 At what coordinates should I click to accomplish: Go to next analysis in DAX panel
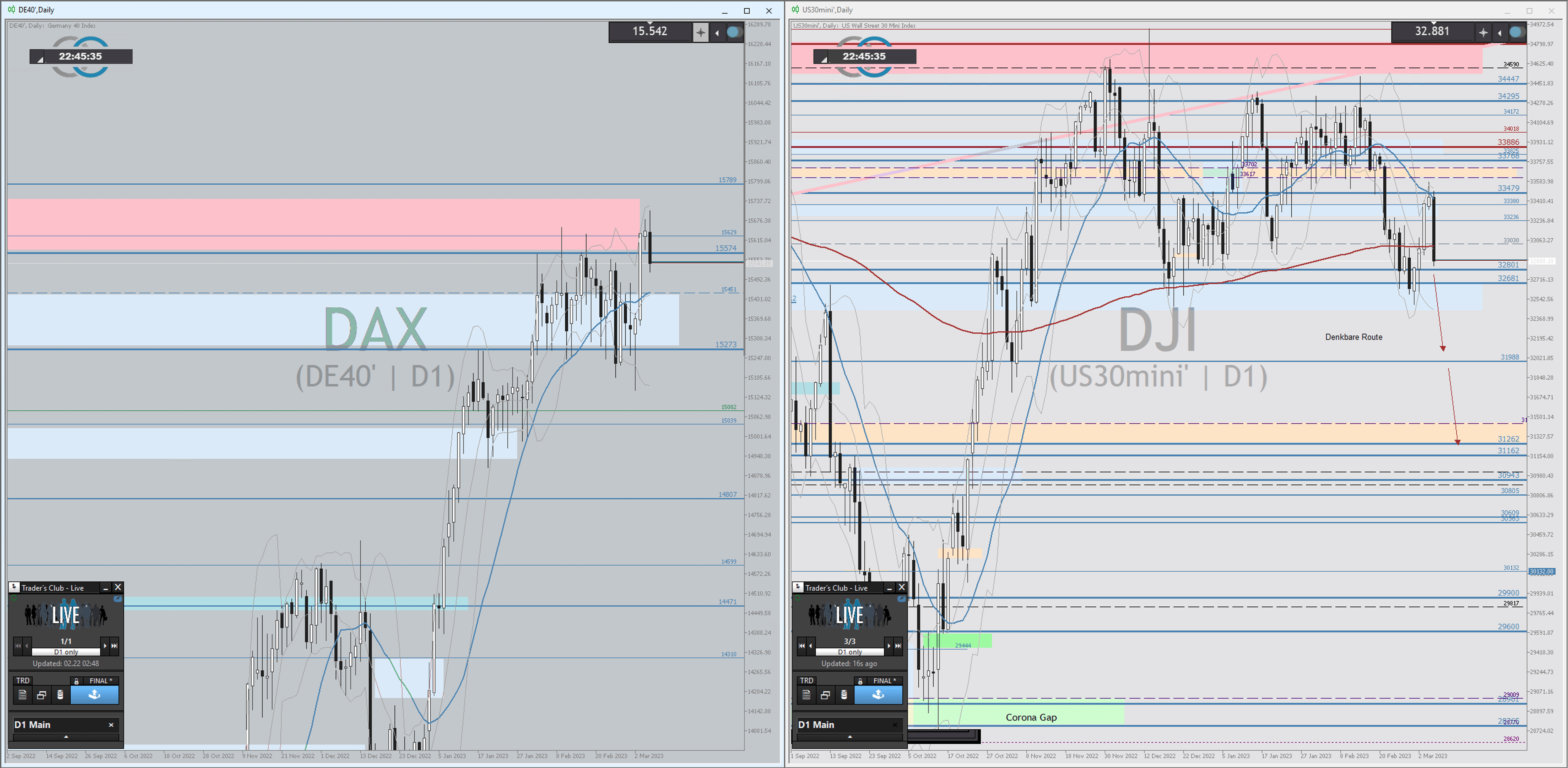pyautogui.click(x=105, y=646)
